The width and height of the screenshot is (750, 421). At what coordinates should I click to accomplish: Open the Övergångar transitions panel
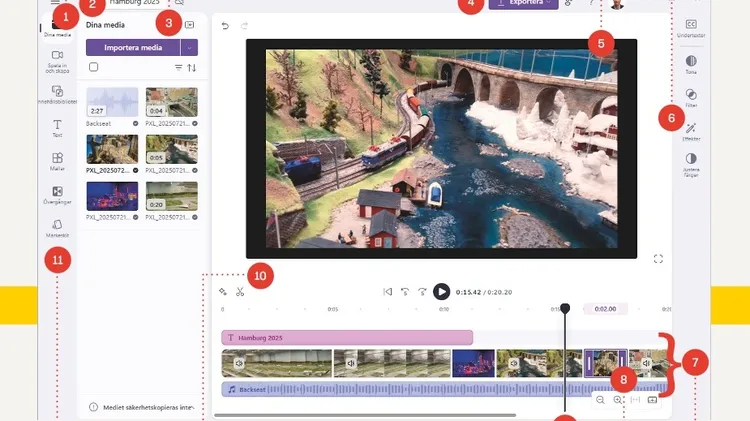pyautogui.click(x=57, y=194)
